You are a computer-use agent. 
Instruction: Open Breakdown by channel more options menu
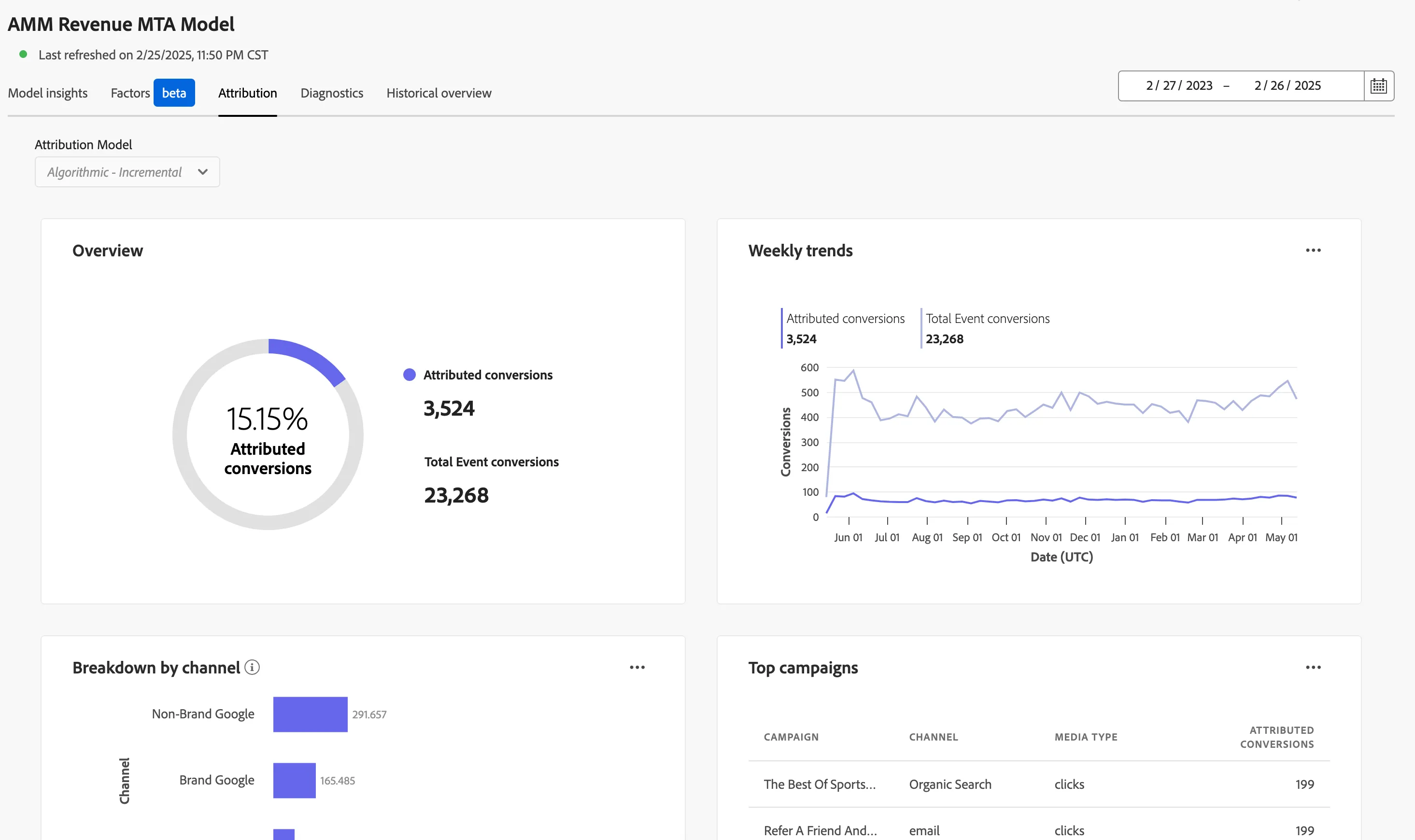637,667
